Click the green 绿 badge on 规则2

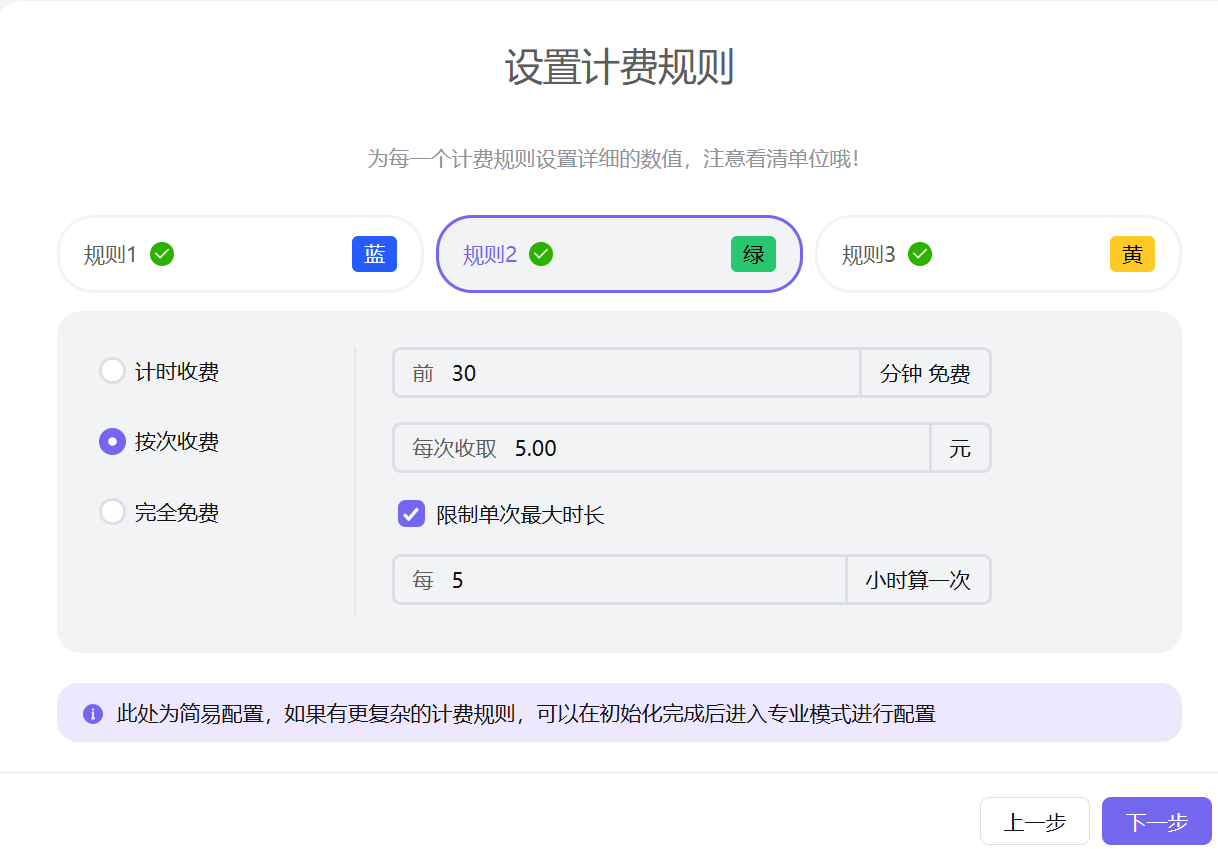pyautogui.click(x=753, y=254)
